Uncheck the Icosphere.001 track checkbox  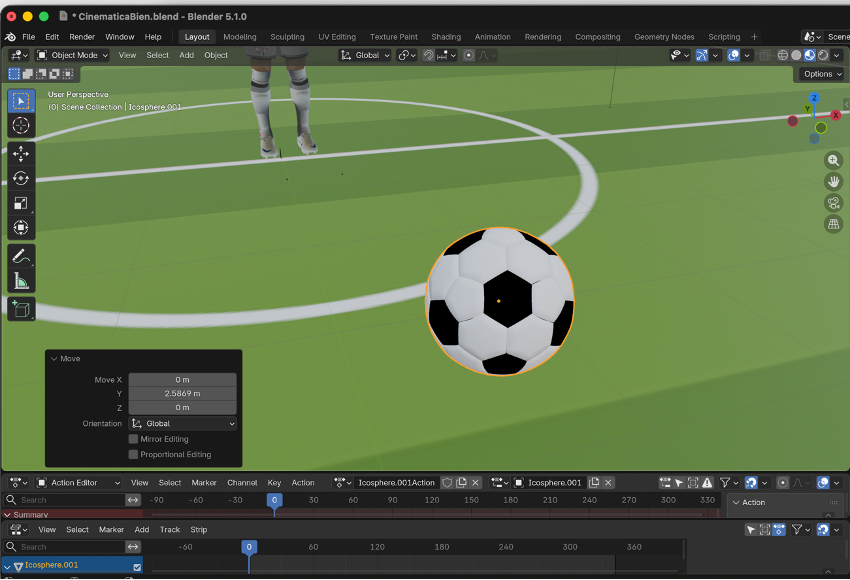pyautogui.click(x=137, y=567)
